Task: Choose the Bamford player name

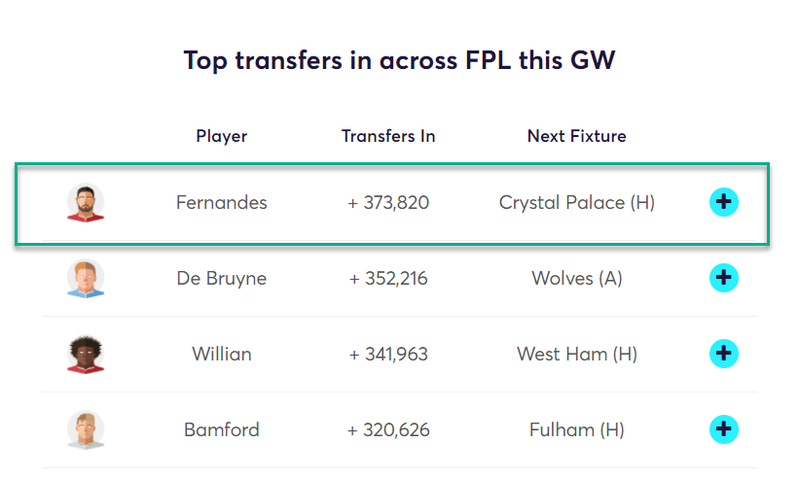Action: pyautogui.click(x=221, y=430)
